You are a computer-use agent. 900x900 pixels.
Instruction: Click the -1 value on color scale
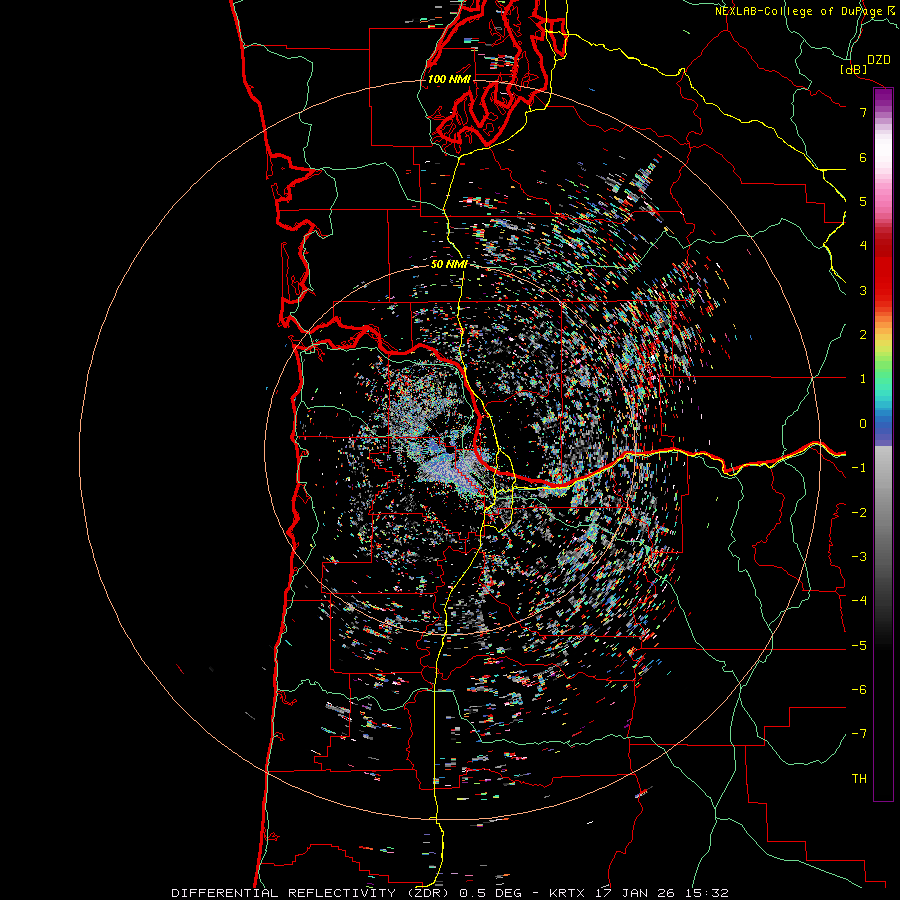click(859, 468)
